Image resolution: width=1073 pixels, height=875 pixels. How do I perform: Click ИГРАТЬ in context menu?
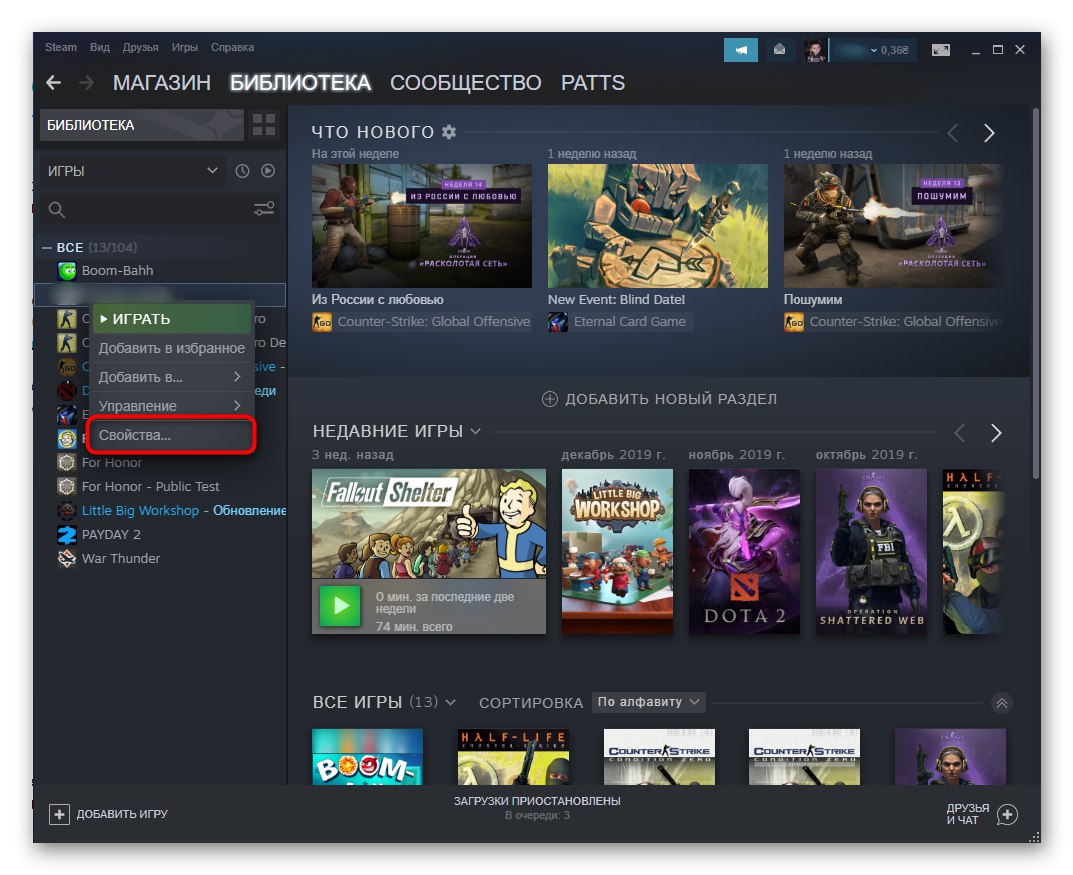click(171, 319)
